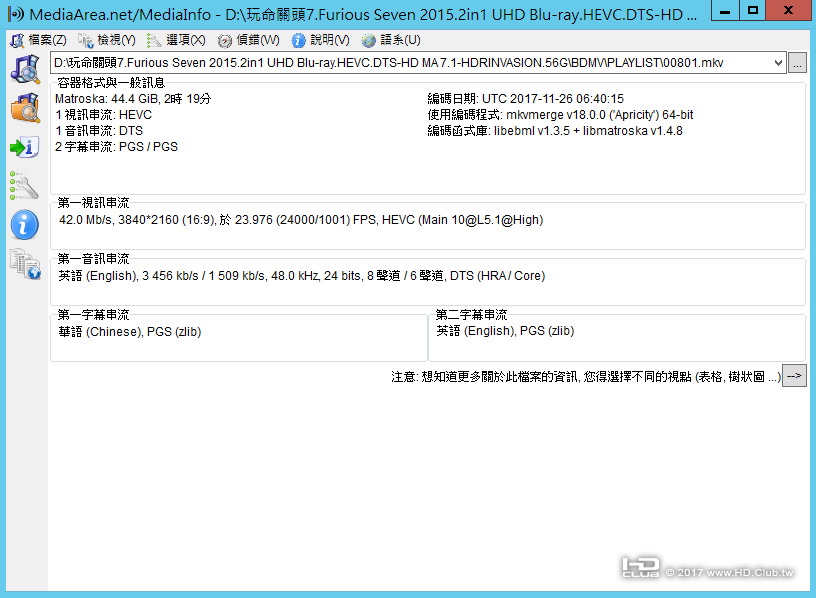Click the '注意' note text about other views
The width and height of the screenshot is (816, 598).
[586, 376]
